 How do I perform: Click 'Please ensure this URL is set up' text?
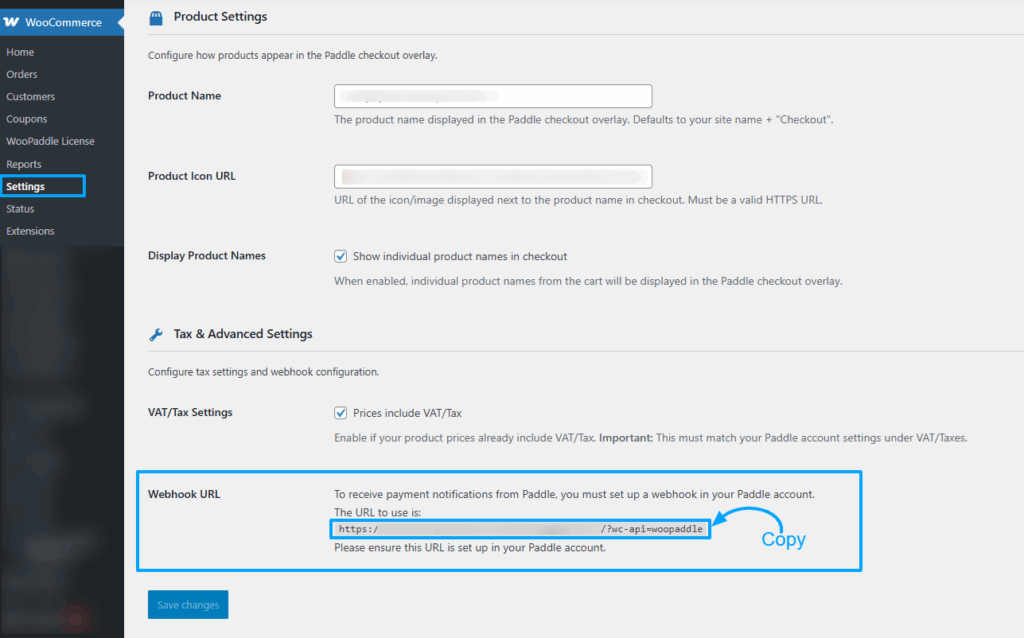click(x=470, y=548)
